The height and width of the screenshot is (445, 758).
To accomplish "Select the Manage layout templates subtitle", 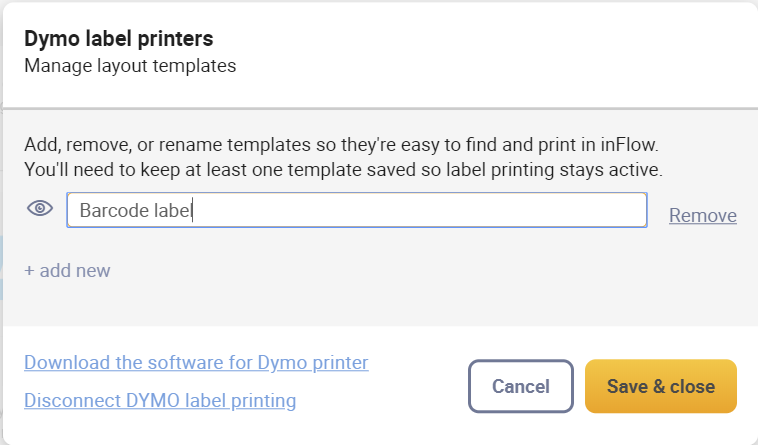I will [x=130, y=66].
